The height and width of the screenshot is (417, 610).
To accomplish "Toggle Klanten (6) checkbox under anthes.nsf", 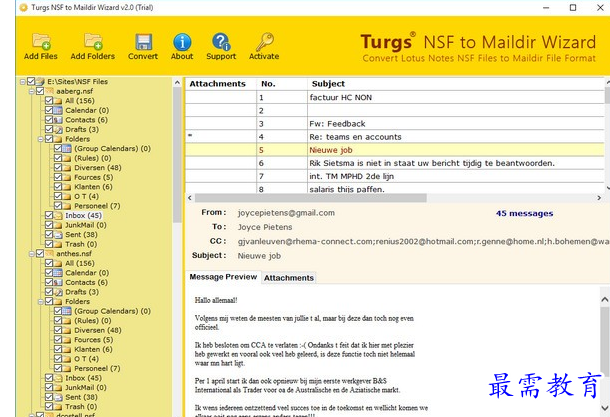I will point(58,349).
